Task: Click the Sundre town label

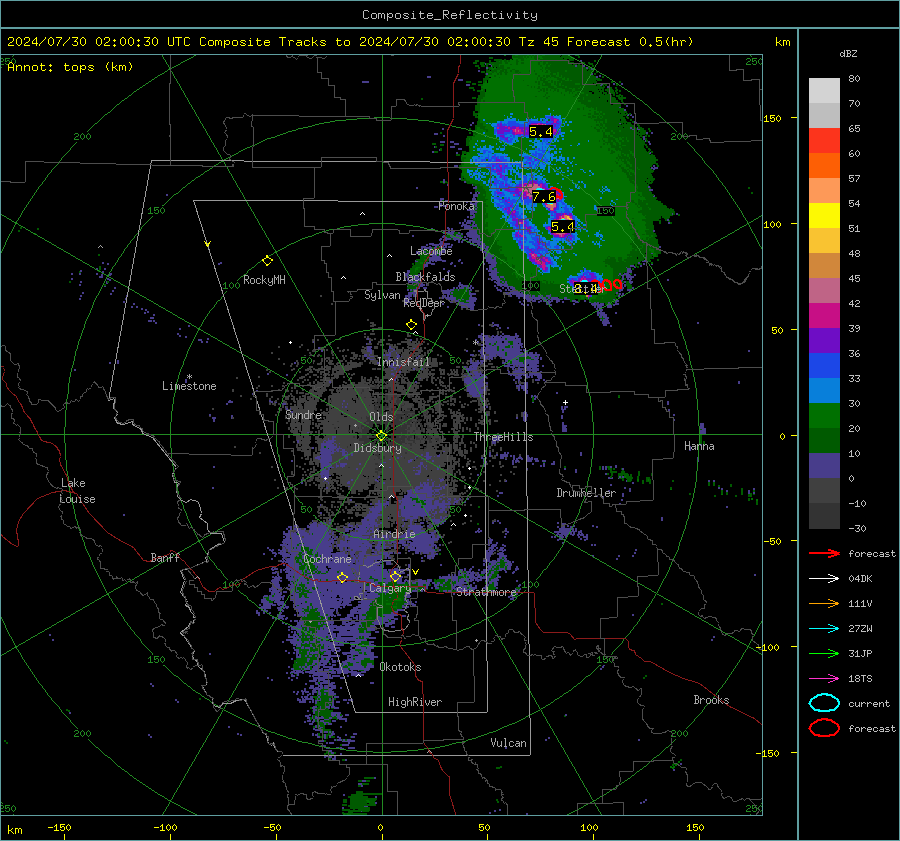Action: pyautogui.click(x=303, y=415)
